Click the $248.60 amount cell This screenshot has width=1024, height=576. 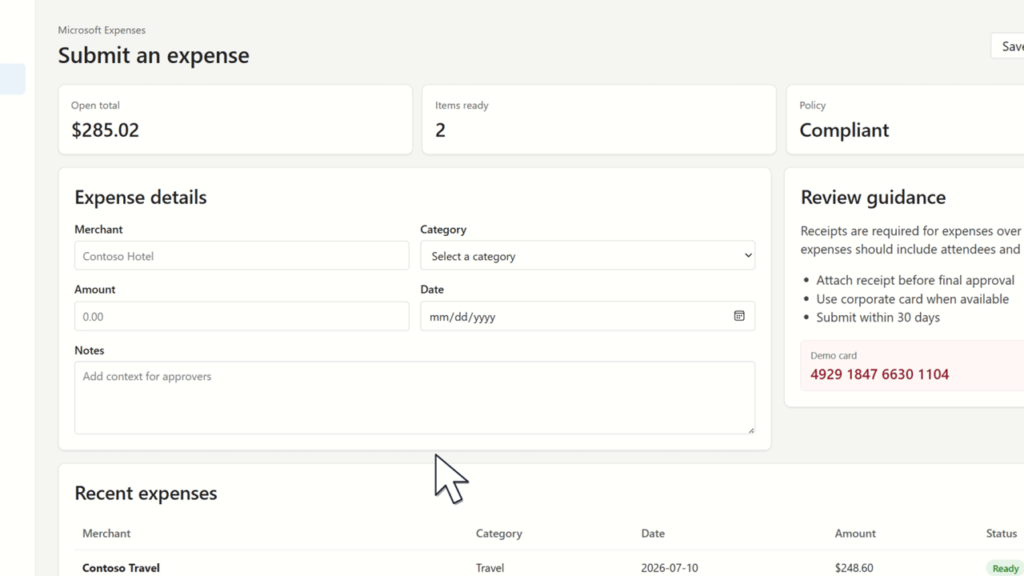[x=854, y=568]
